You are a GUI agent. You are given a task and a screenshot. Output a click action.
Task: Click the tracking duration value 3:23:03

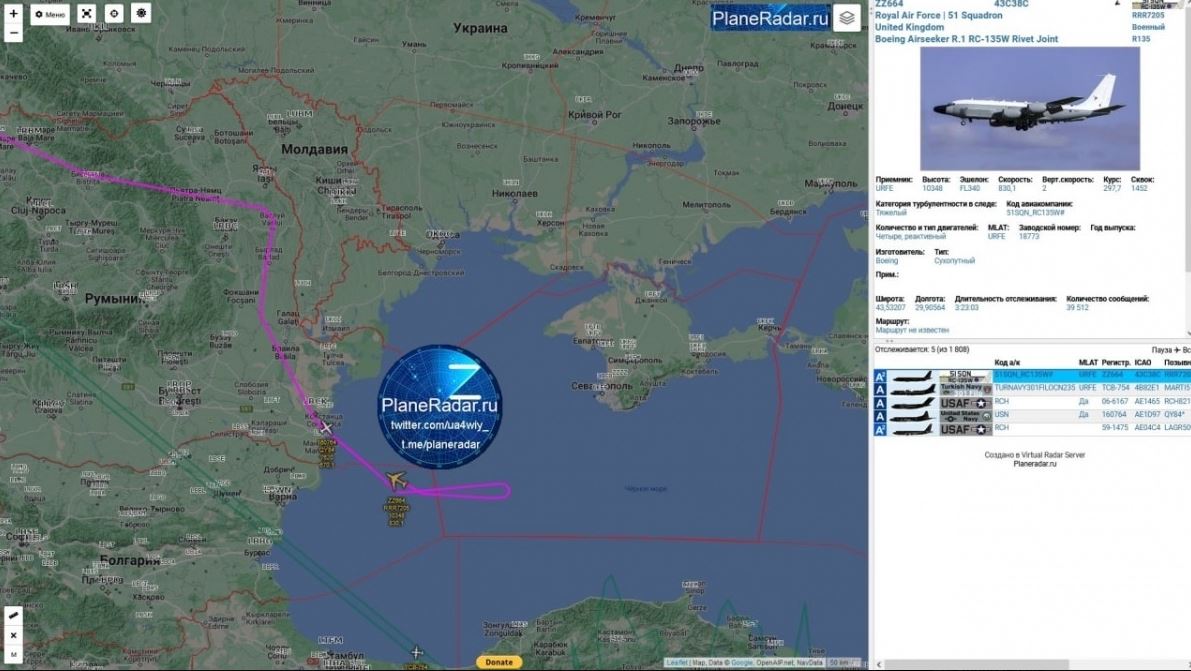[966, 308]
